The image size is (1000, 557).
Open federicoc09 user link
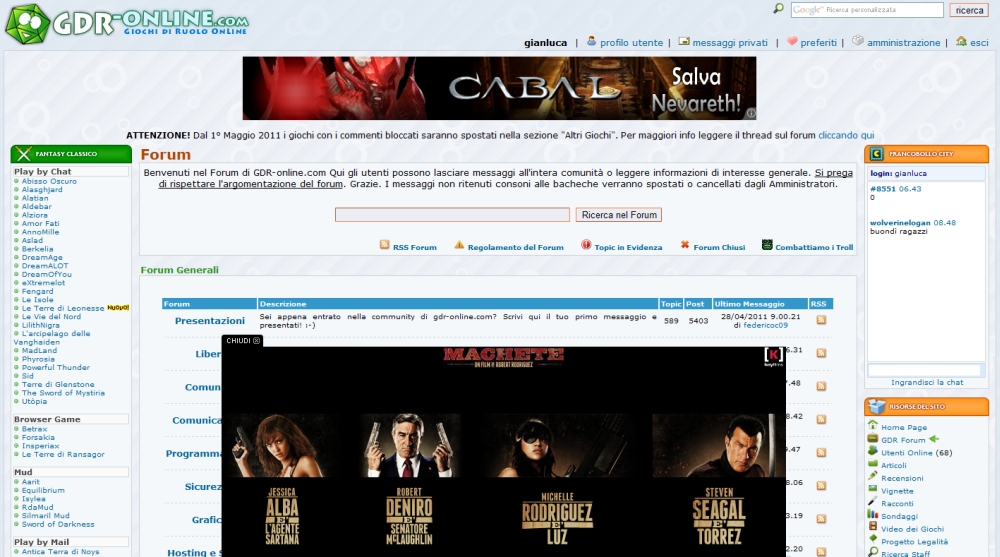pos(765,325)
